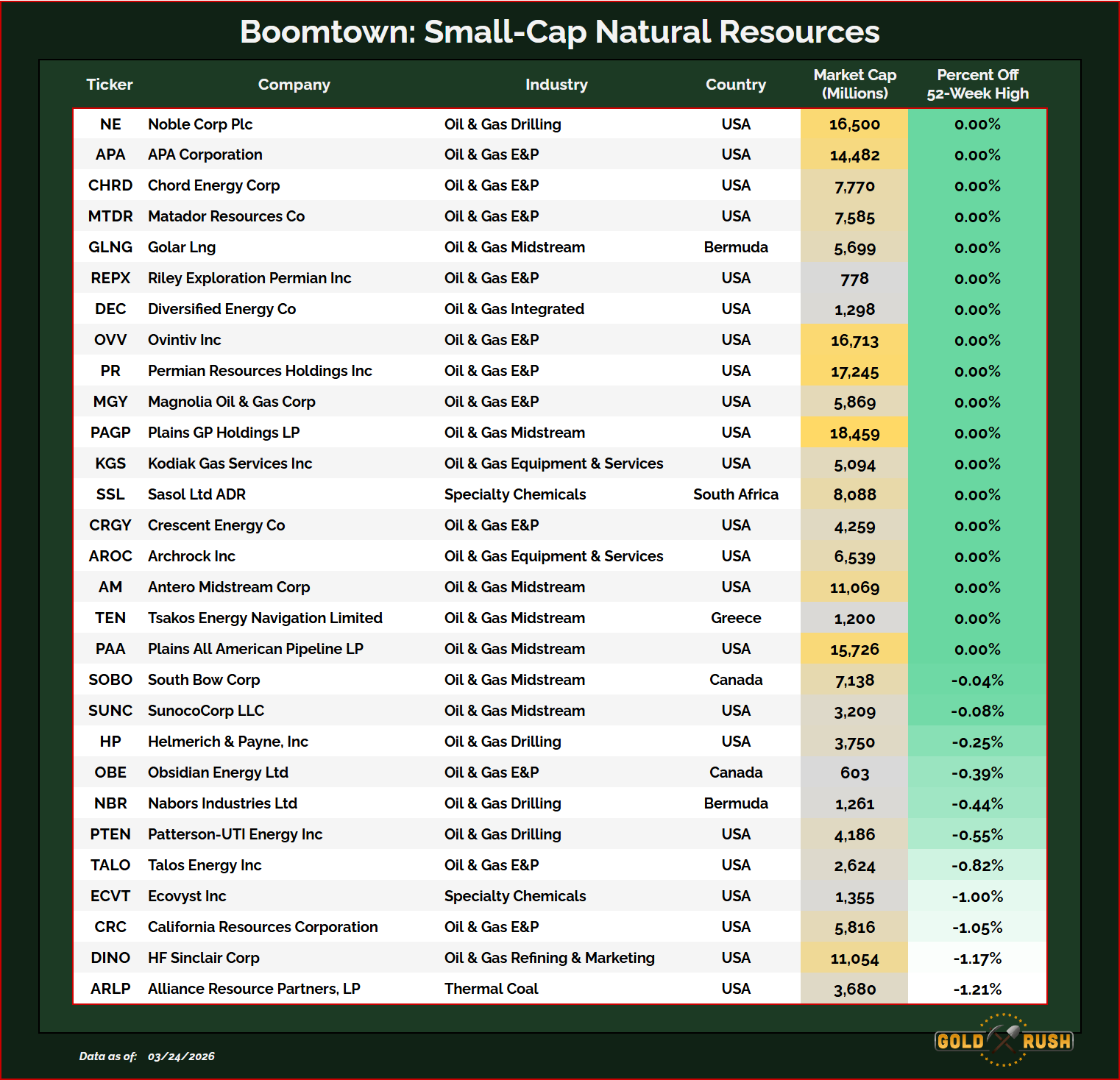Sort by Market Cap (Millions) header
The width and height of the screenshot is (1120, 1080).
(x=854, y=85)
